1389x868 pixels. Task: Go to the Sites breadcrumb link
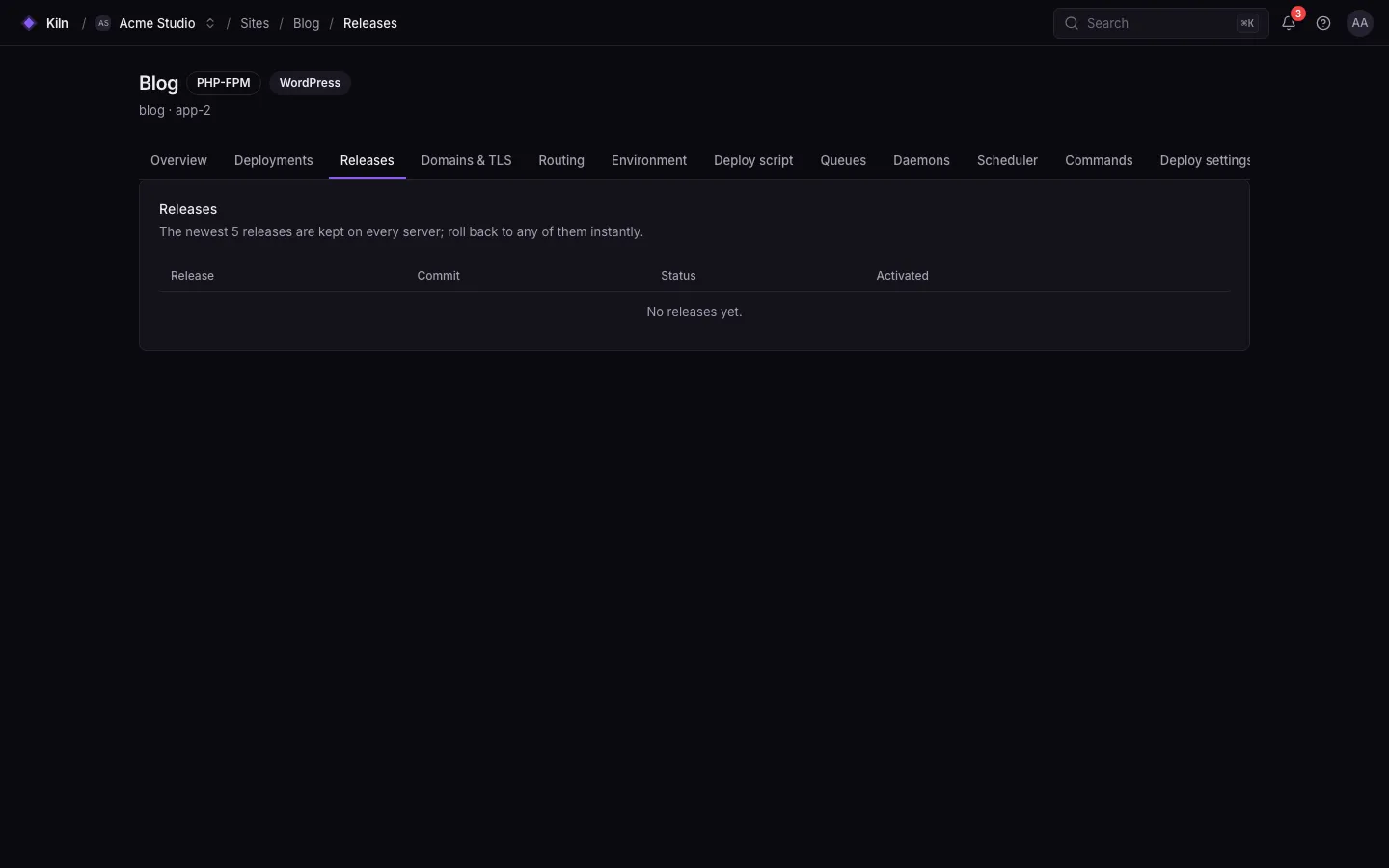(x=255, y=23)
